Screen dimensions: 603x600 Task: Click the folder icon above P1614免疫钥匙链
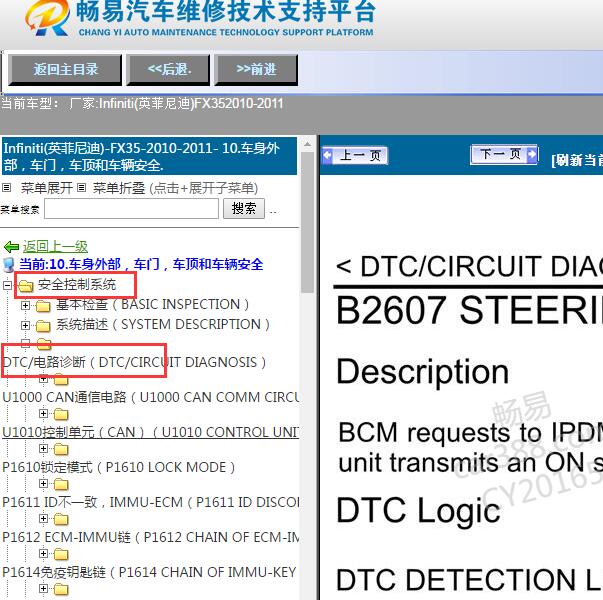pyautogui.click(x=61, y=555)
